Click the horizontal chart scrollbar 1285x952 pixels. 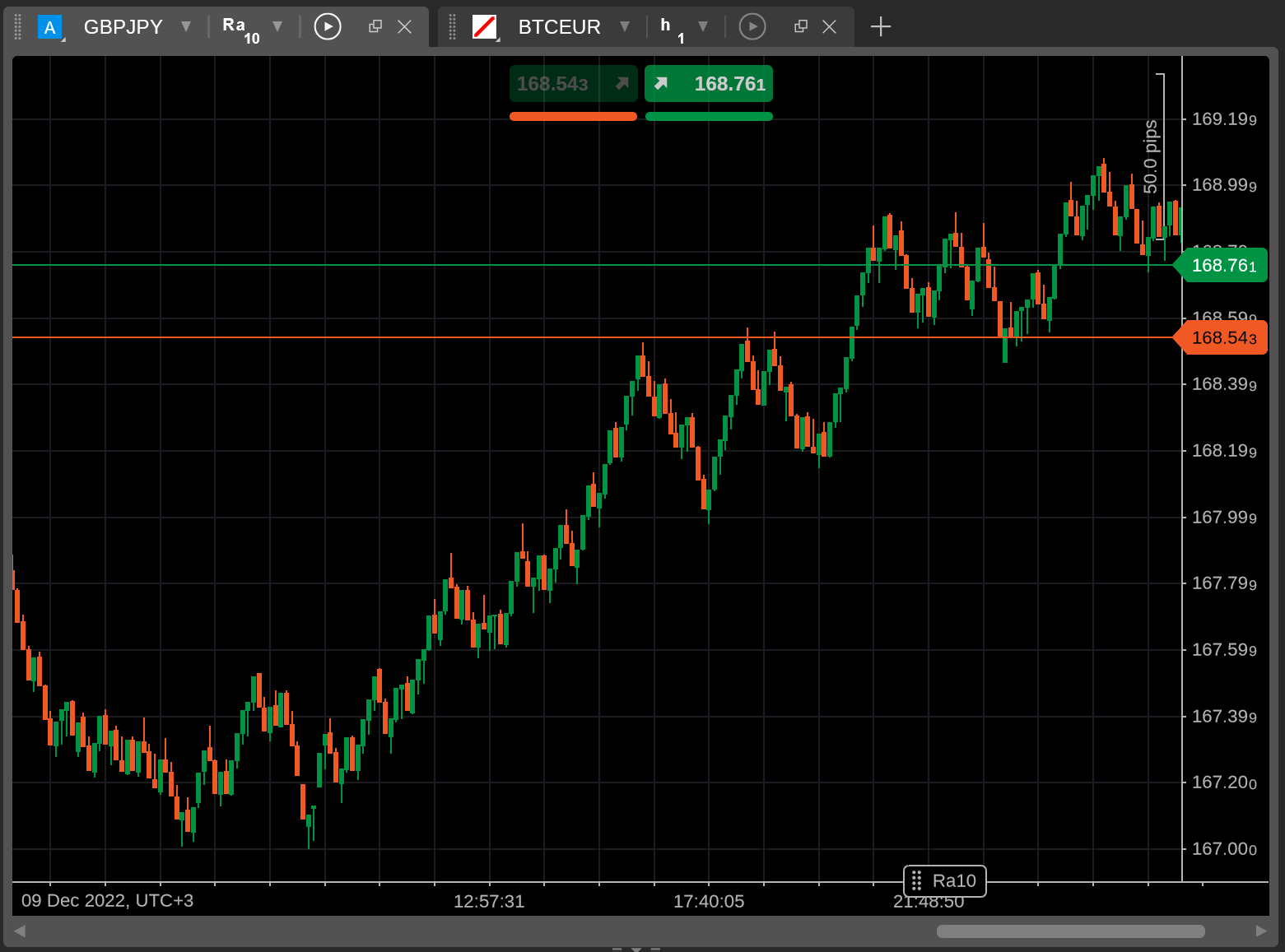1070,931
